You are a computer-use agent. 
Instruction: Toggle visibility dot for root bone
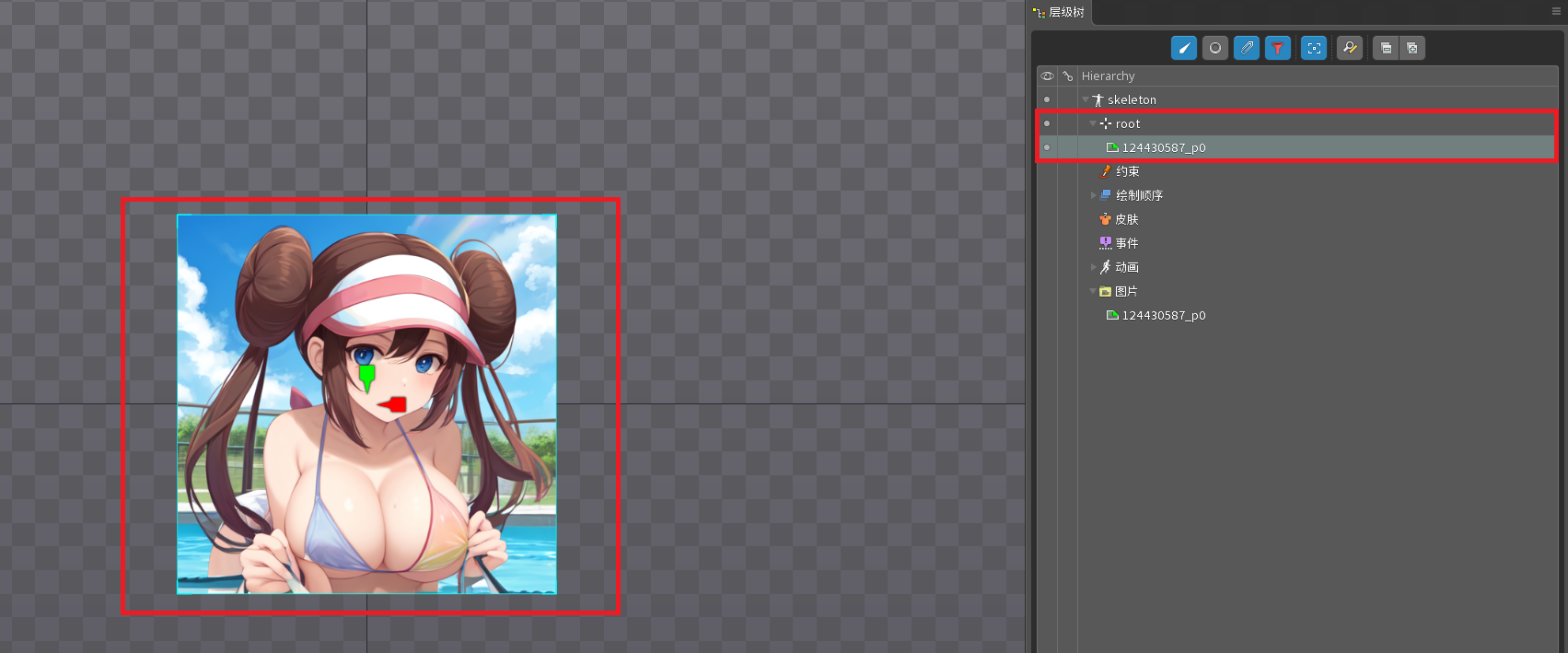(x=1047, y=123)
